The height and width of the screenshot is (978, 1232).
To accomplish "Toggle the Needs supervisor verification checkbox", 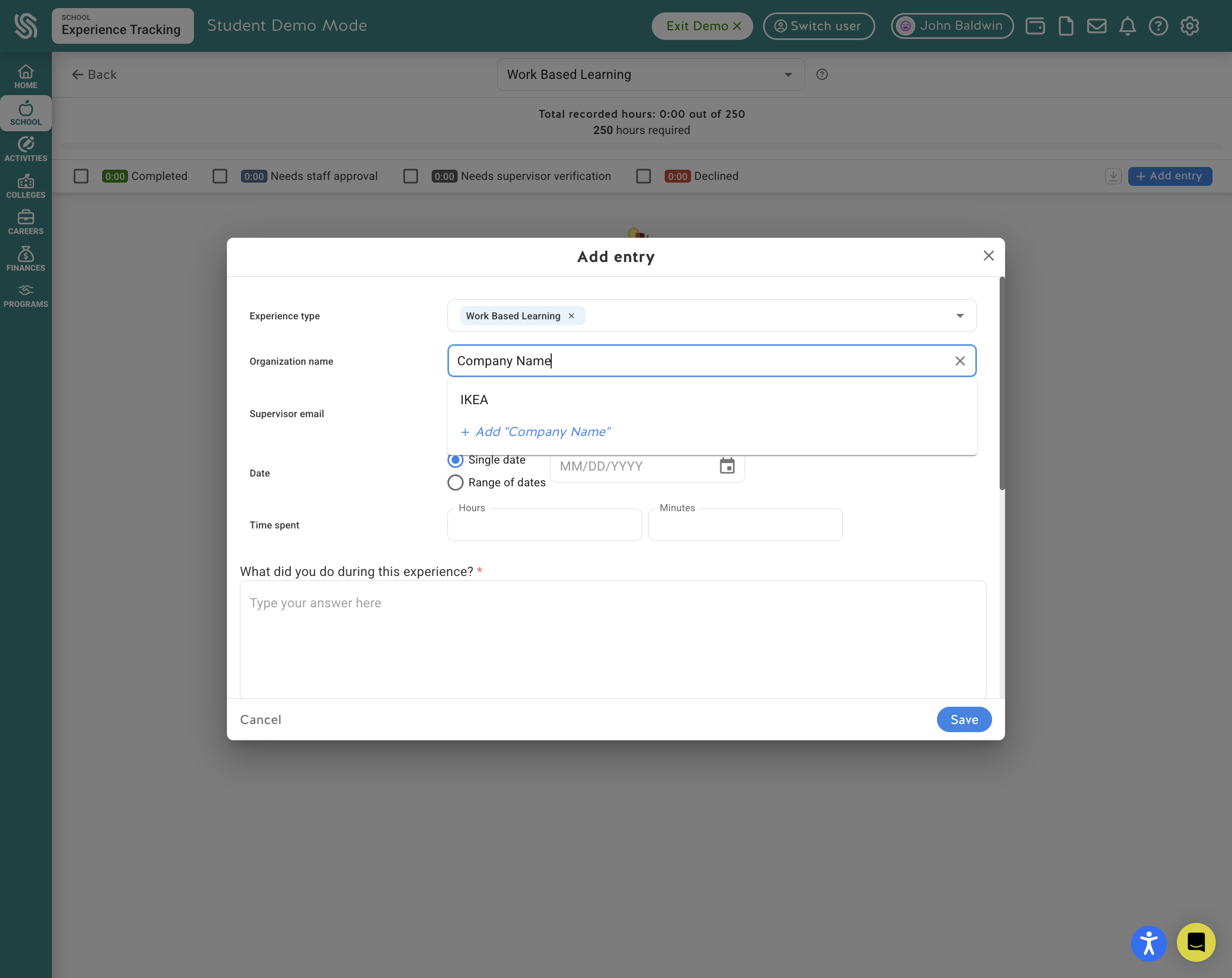I will click(x=410, y=176).
